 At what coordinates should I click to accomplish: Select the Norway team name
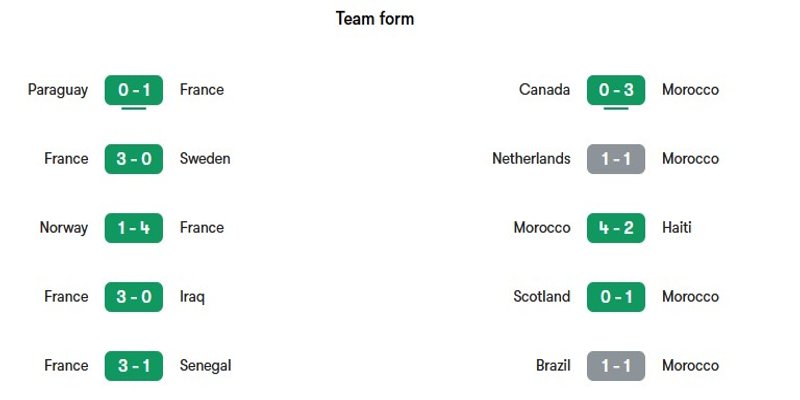coord(64,228)
